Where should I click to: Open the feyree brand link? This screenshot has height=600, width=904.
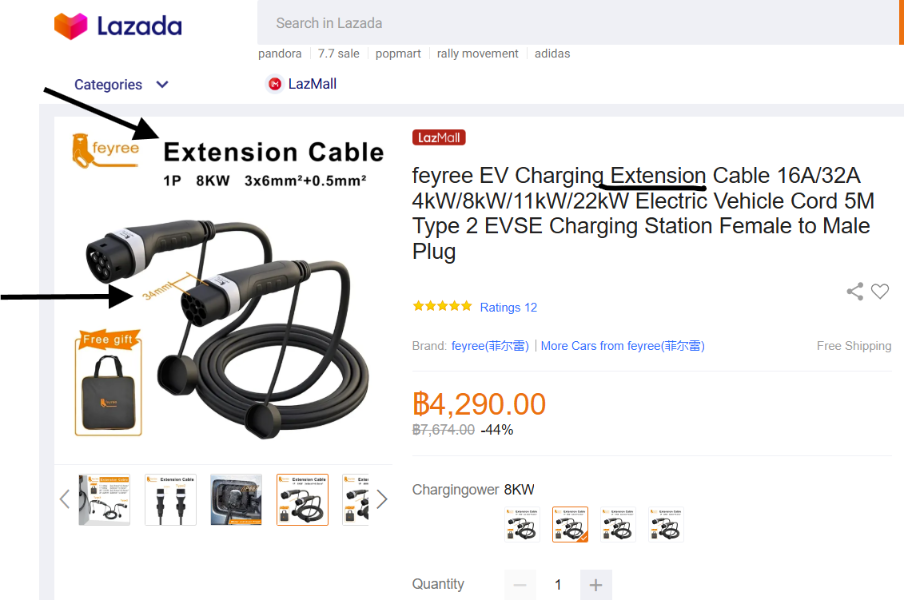pos(489,346)
